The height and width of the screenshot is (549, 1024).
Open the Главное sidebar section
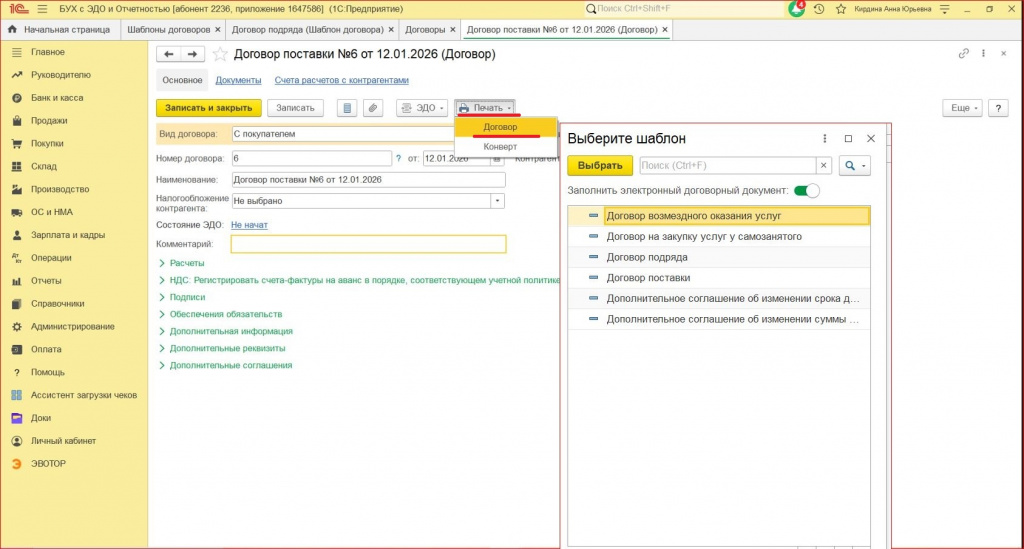(x=48, y=52)
